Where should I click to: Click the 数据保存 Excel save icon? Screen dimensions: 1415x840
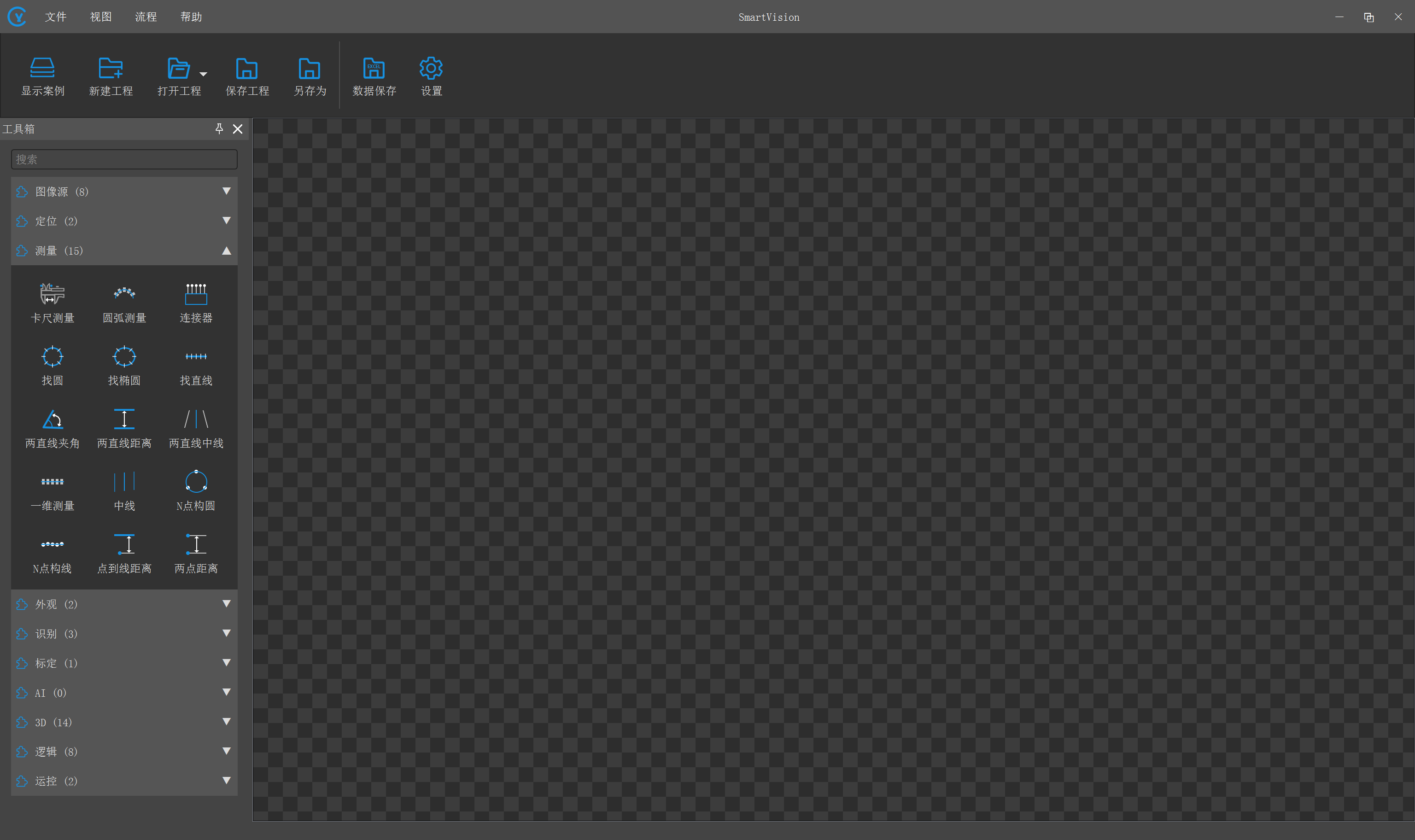click(374, 69)
